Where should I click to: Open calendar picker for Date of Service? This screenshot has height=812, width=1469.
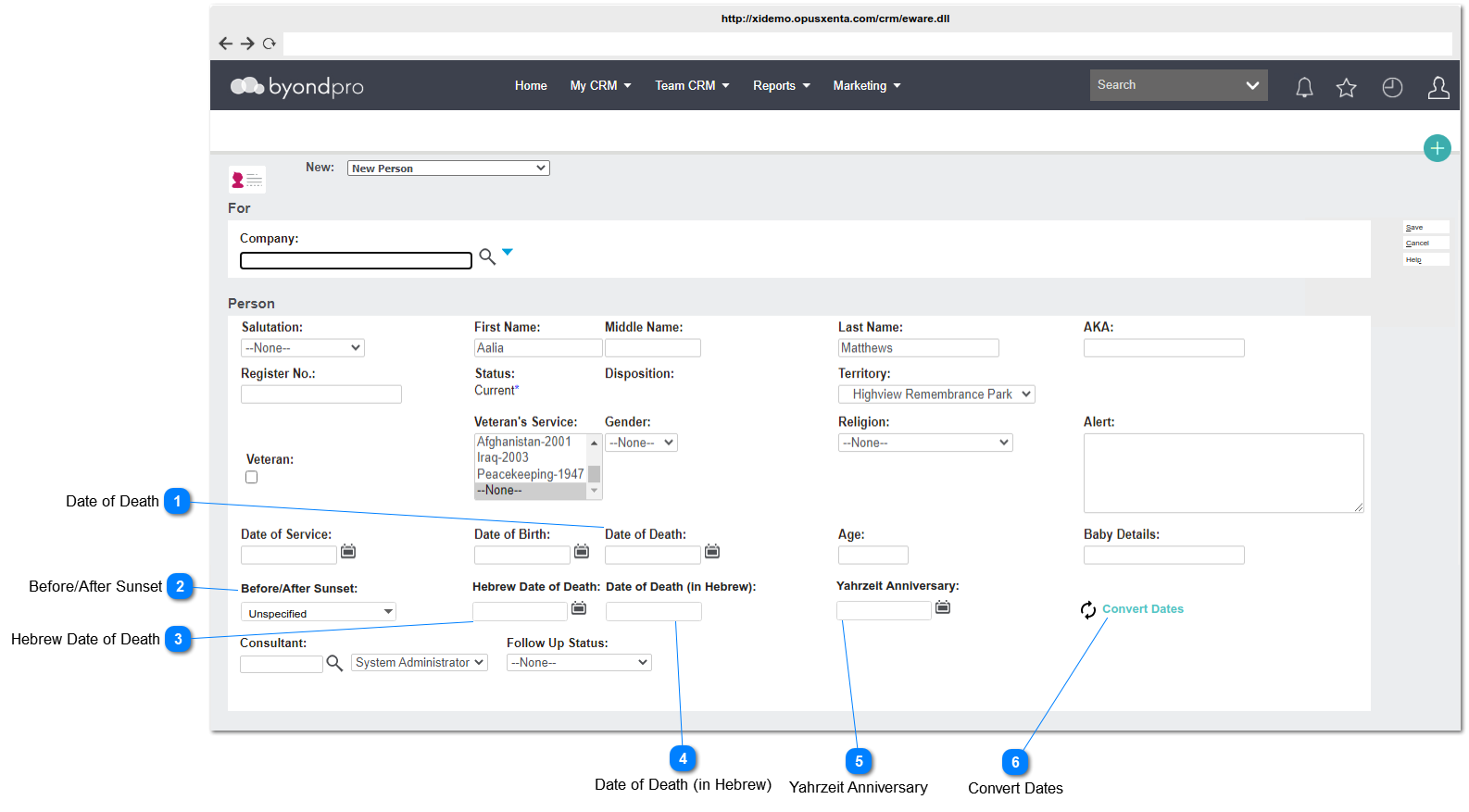coord(348,552)
